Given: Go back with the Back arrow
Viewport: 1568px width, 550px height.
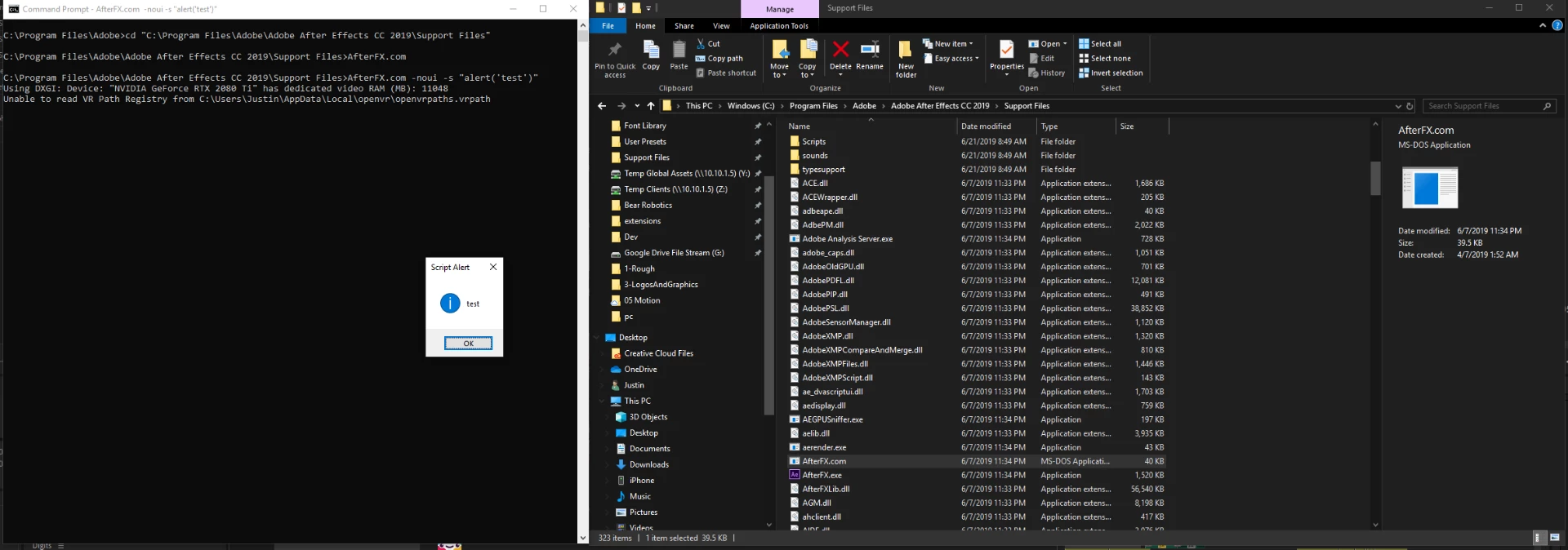Looking at the screenshot, I should [602, 106].
